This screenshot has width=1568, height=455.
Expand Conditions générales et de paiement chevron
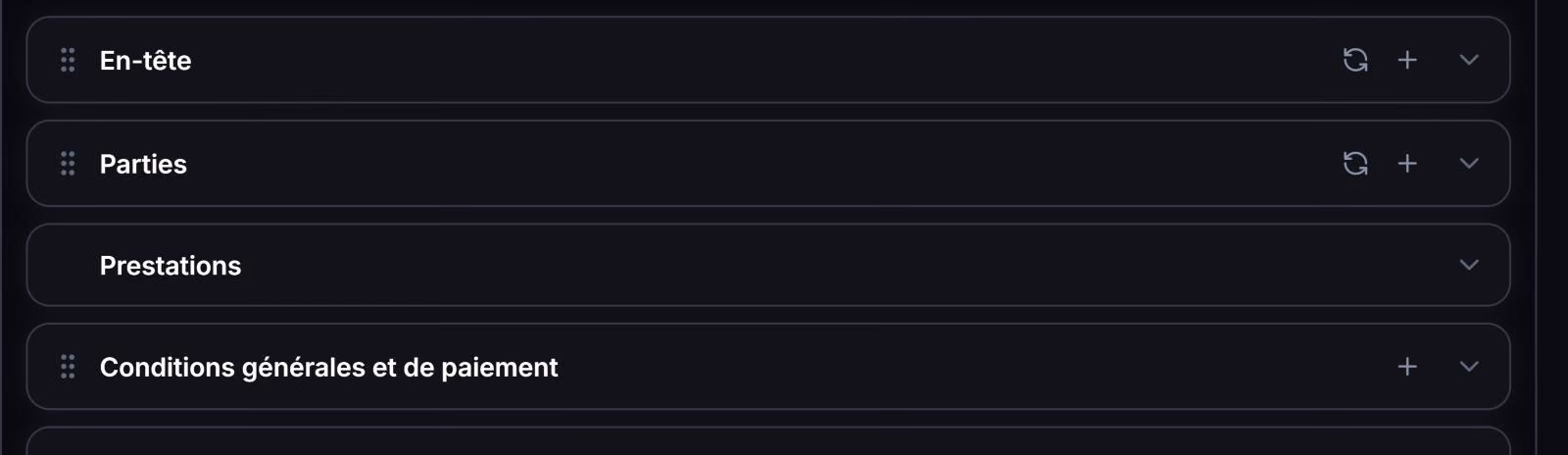coord(1469,366)
